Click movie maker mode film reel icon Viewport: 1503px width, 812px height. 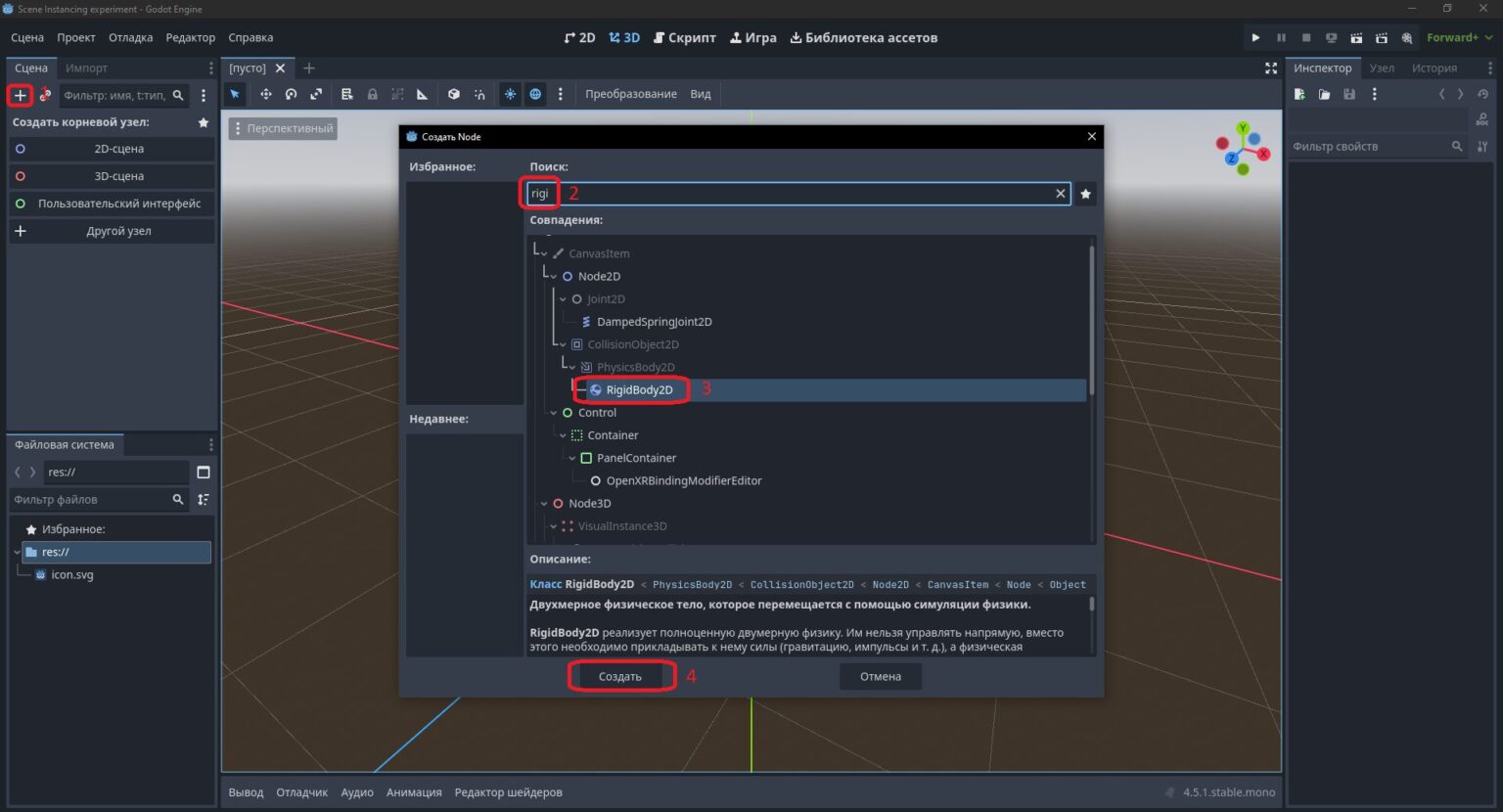click(1407, 37)
